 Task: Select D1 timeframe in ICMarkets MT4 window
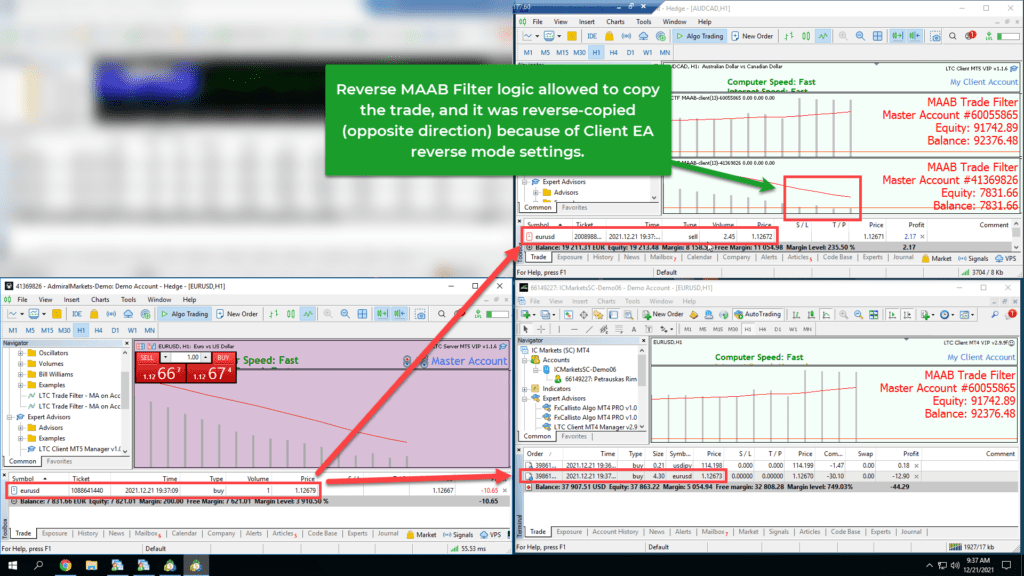click(x=777, y=330)
